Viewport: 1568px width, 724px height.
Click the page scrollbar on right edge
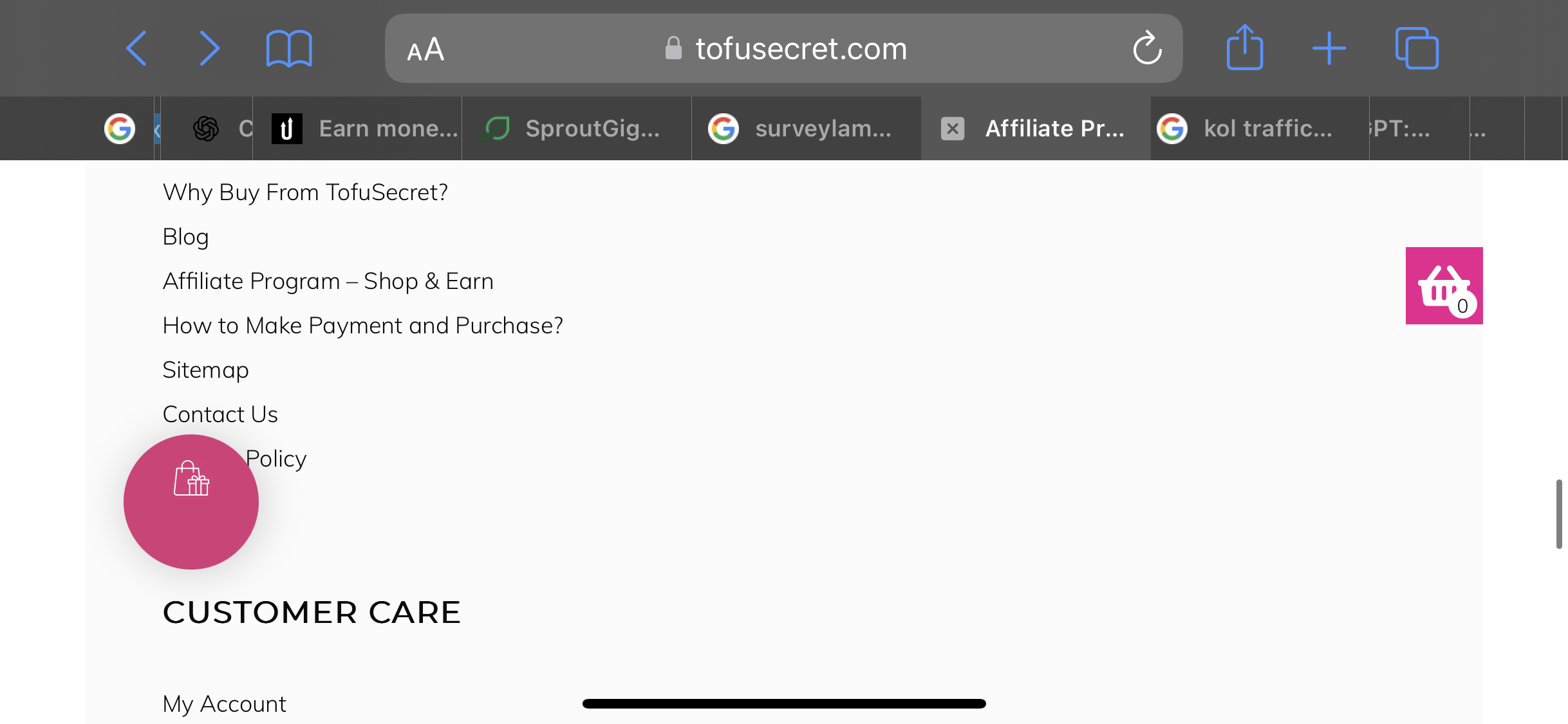coord(1559,514)
